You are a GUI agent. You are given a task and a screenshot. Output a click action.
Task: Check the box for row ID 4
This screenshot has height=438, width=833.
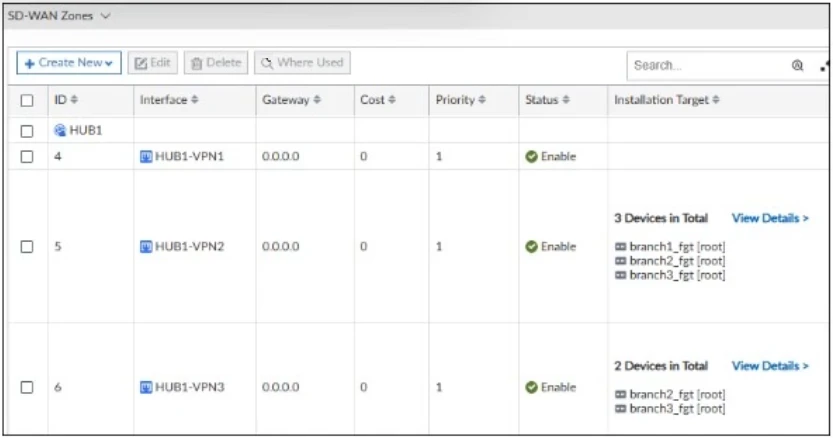pyautogui.click(x=28, y=157)
